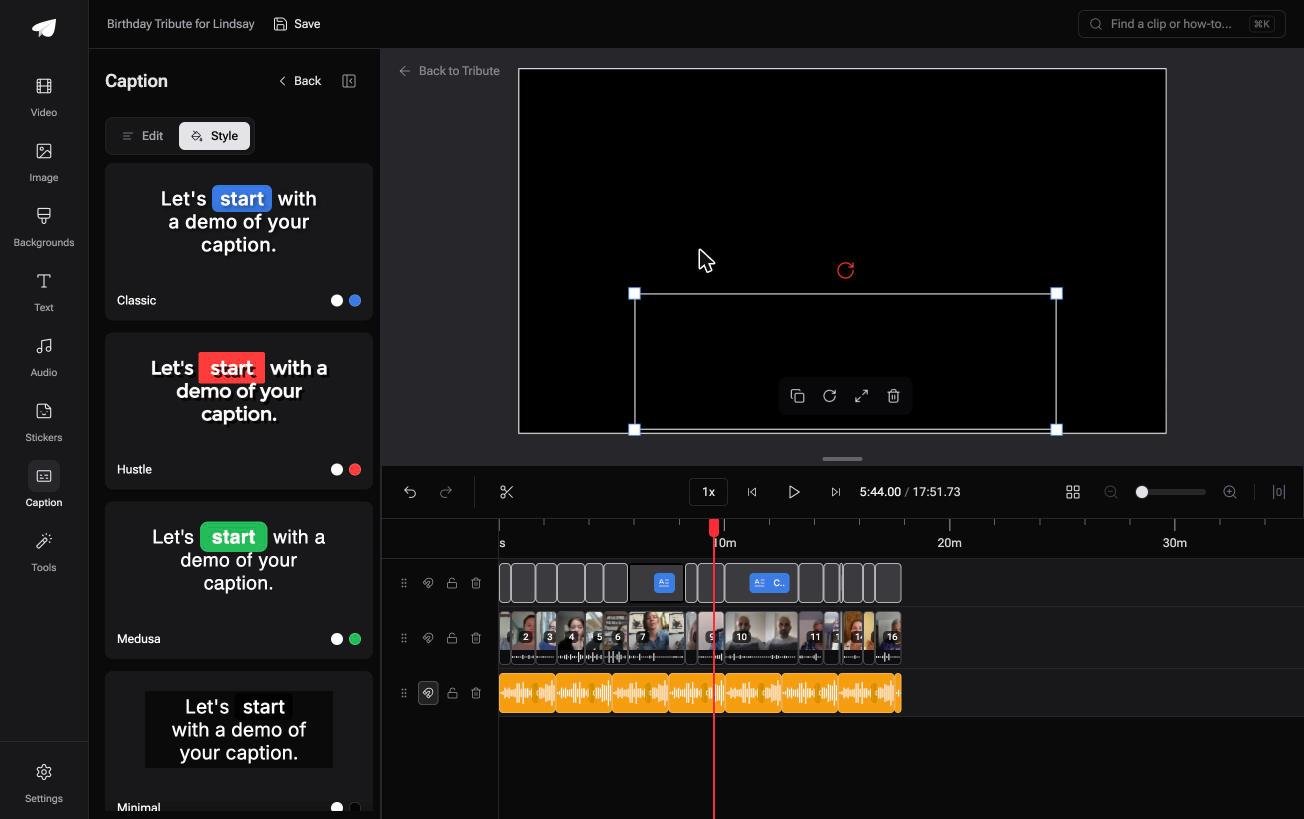The height and width of the screenshot is (819, 1304).
Task: Redo the last action
Action: [x=446, y=492]
